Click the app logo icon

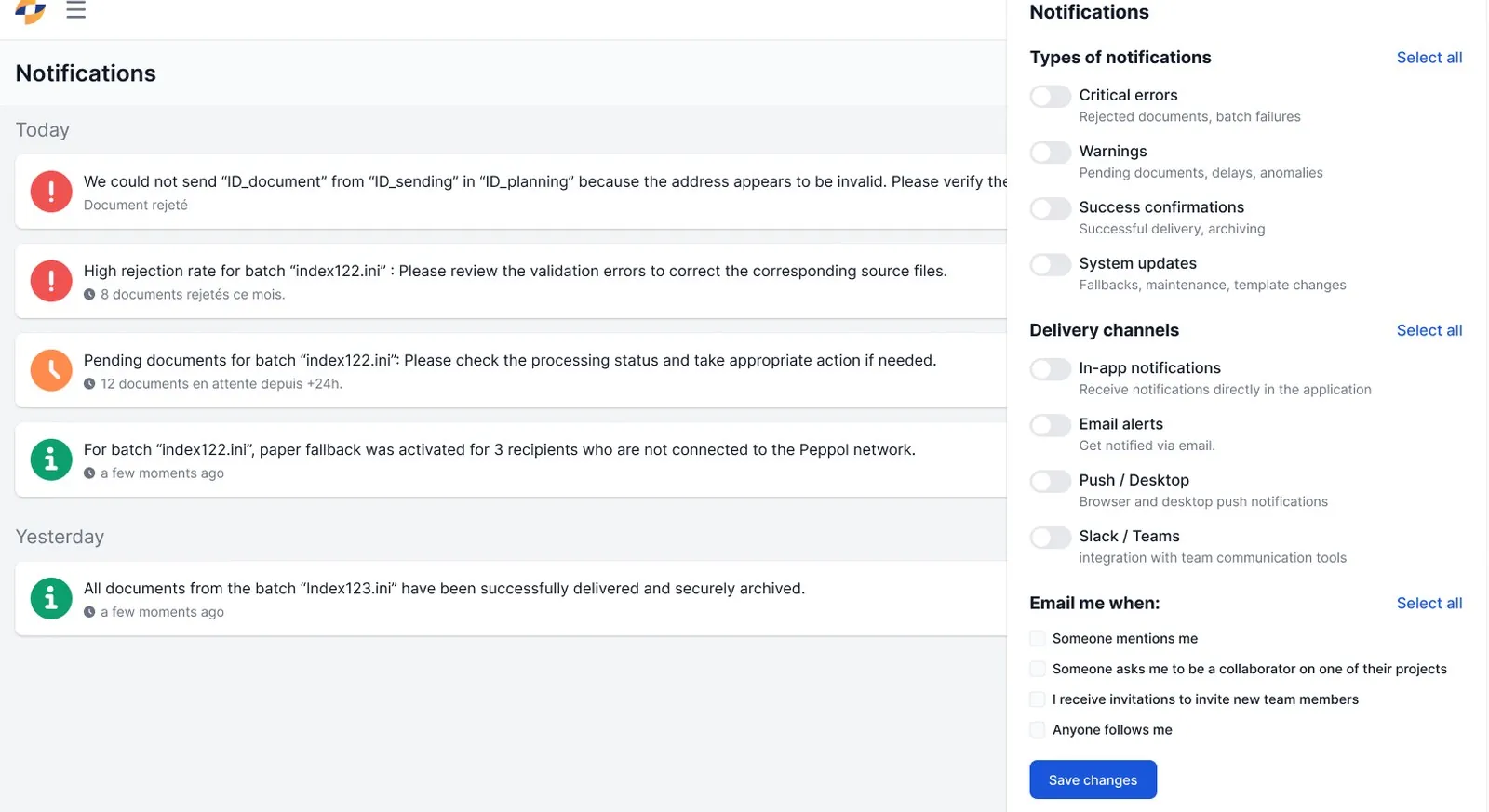(30, 11)
